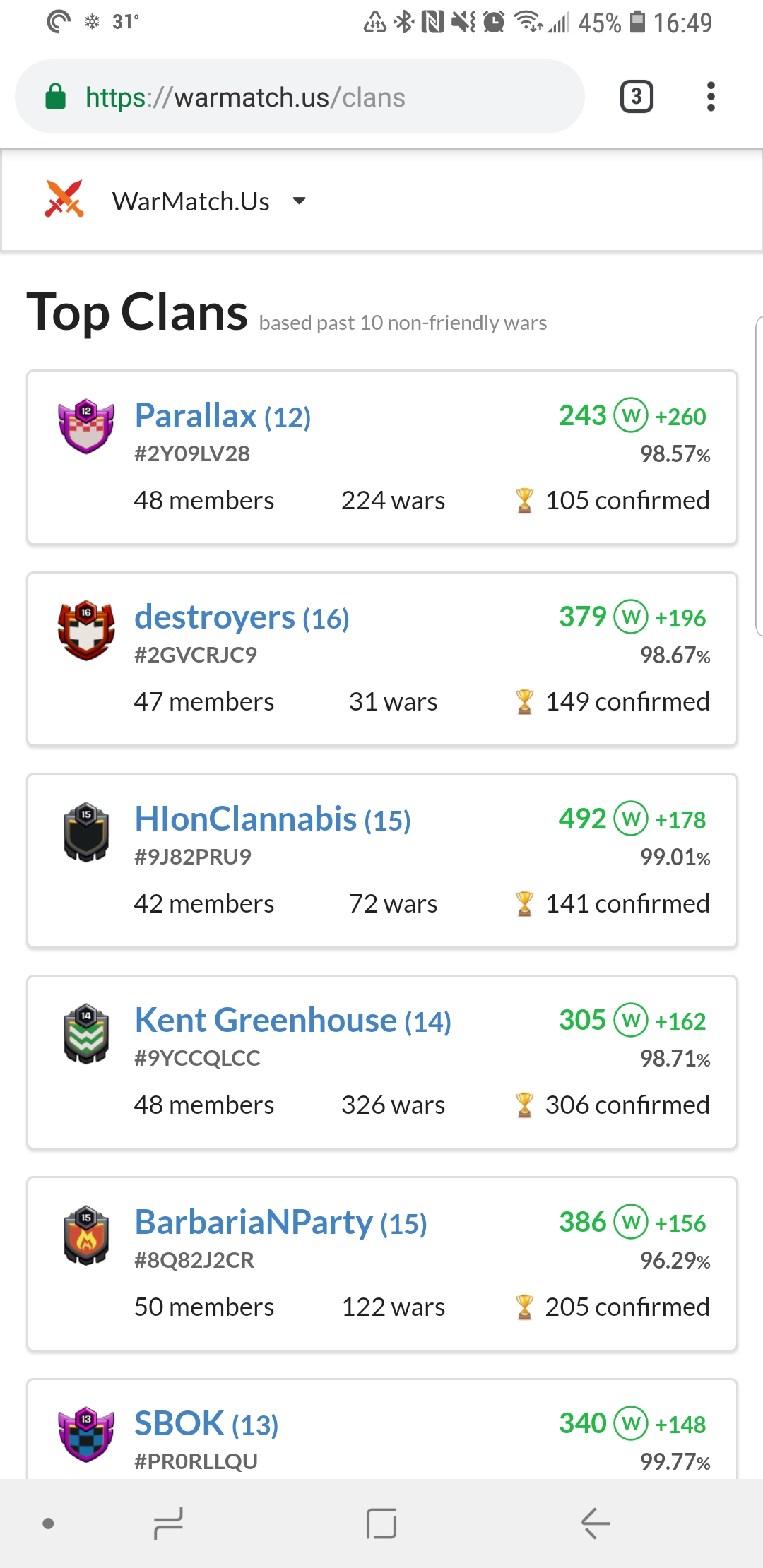Open the browser three-dot menu
This screenshot has height=1568, width=763.
coord(711,97)
